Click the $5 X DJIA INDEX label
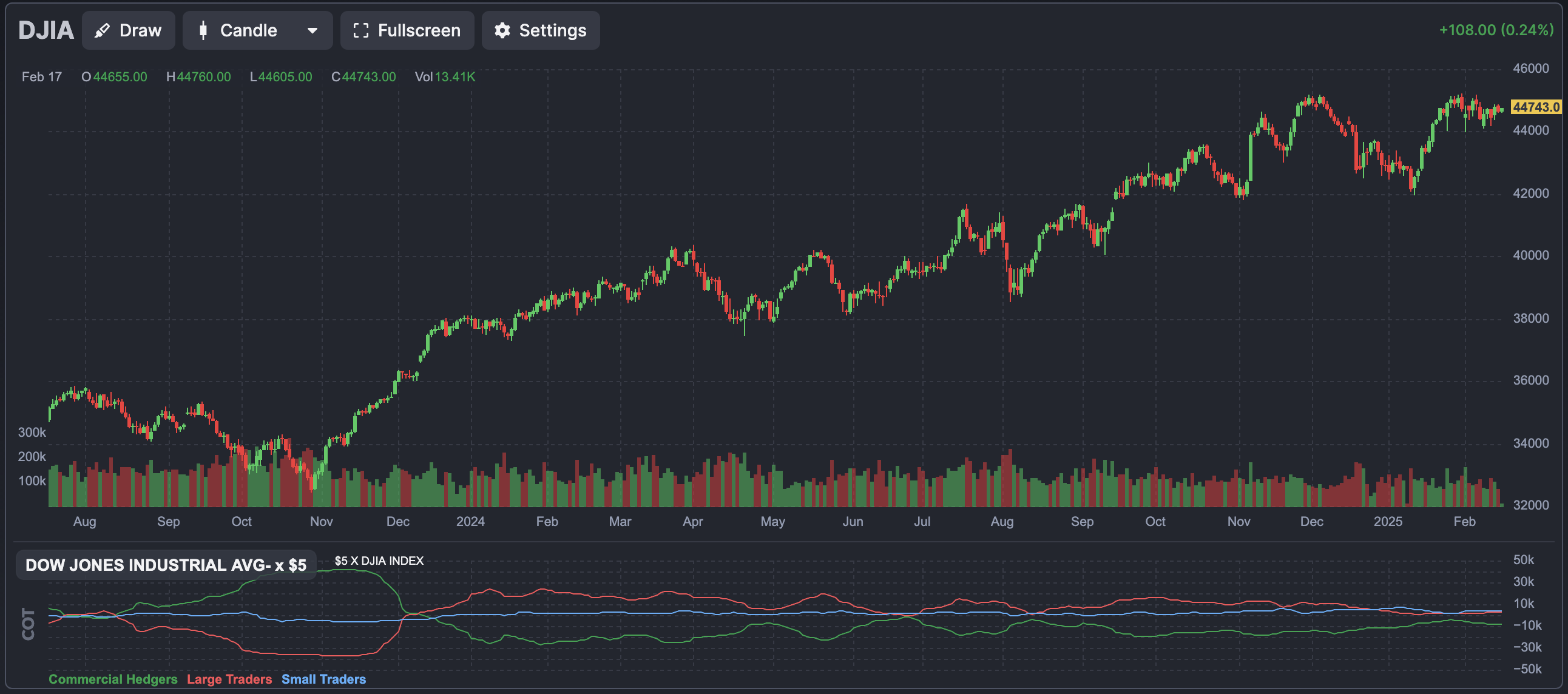The height and width of the screenshot is (694, 1568). coord(379,561)
